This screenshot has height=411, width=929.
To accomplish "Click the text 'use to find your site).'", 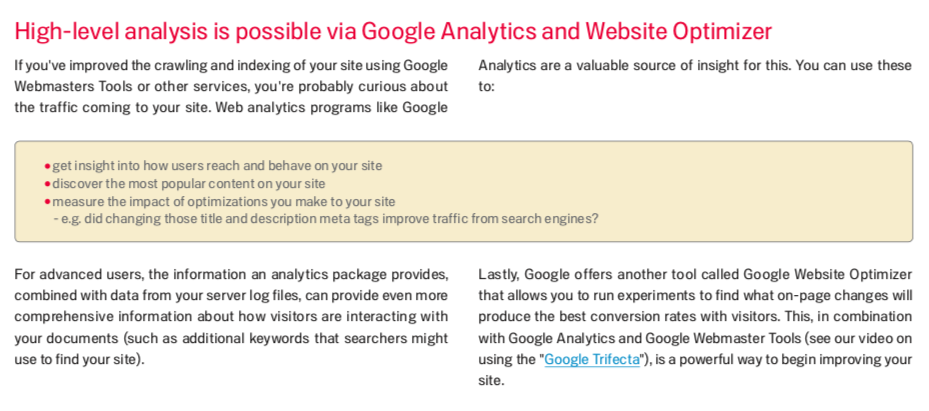I will (79, 359).
